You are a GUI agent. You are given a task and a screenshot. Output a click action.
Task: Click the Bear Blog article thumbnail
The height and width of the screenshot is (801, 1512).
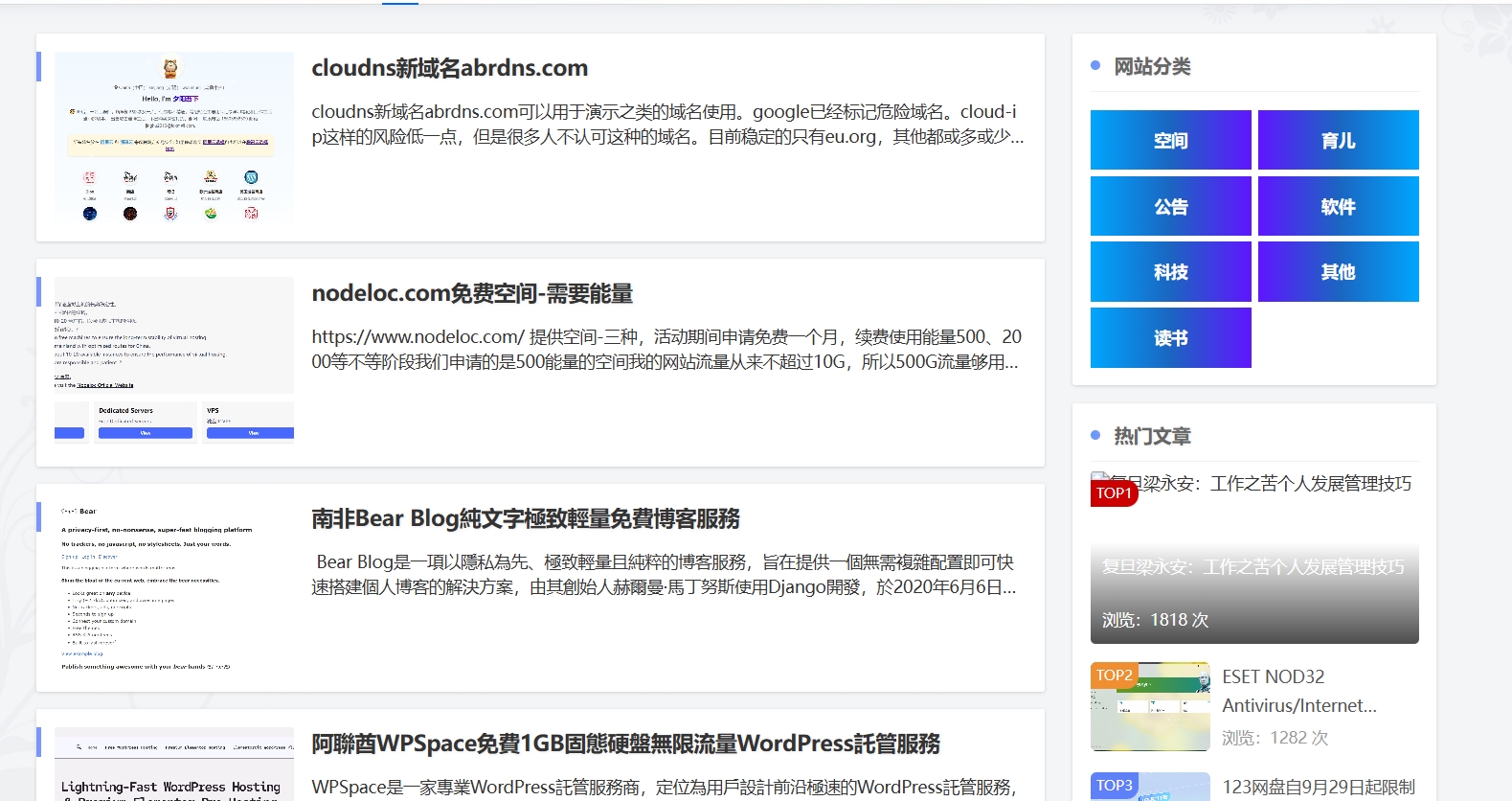point(174,587)
